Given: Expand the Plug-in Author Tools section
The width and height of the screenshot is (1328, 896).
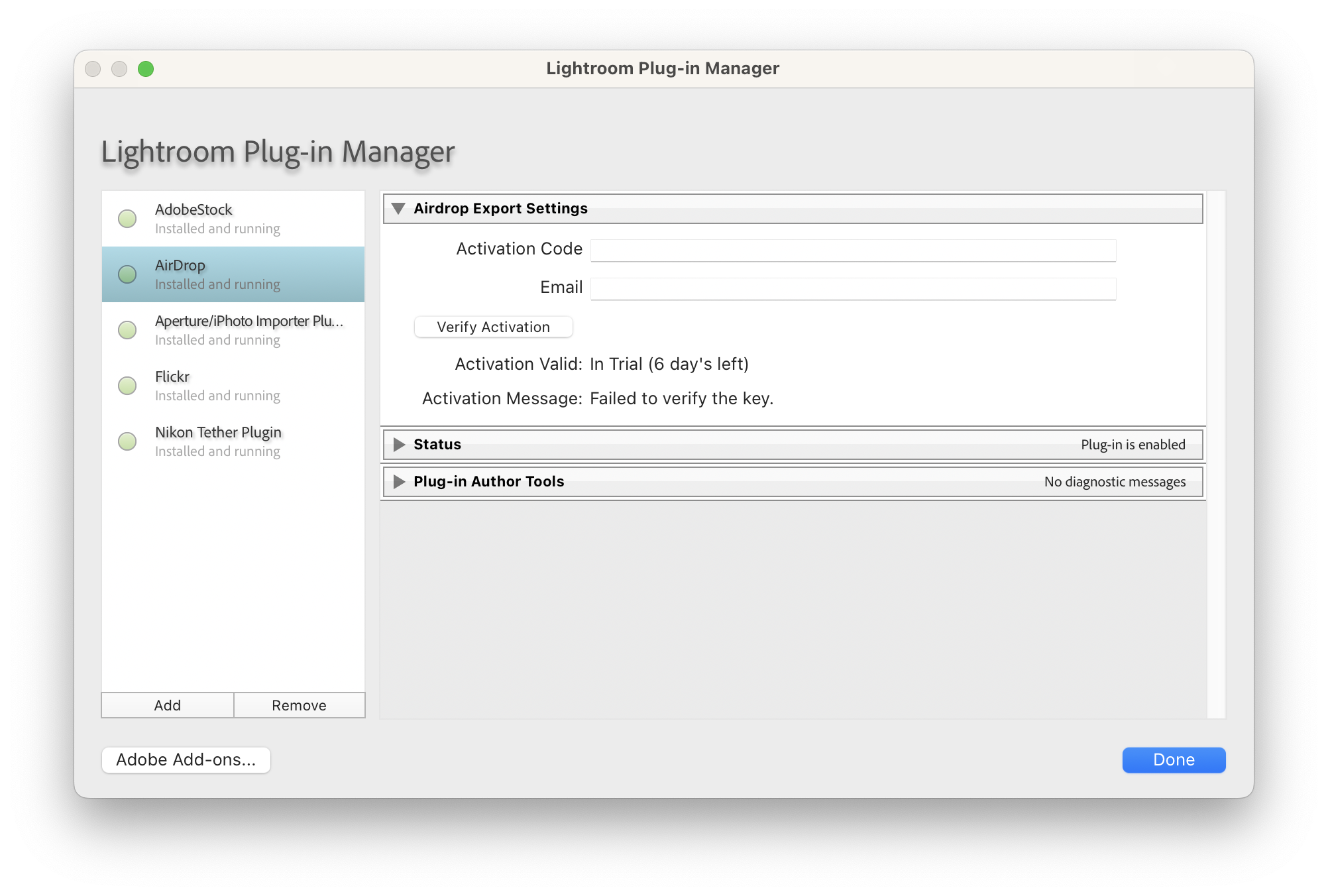Looking at the screenshot, I should pyautogui.click(x=399, y=482).
